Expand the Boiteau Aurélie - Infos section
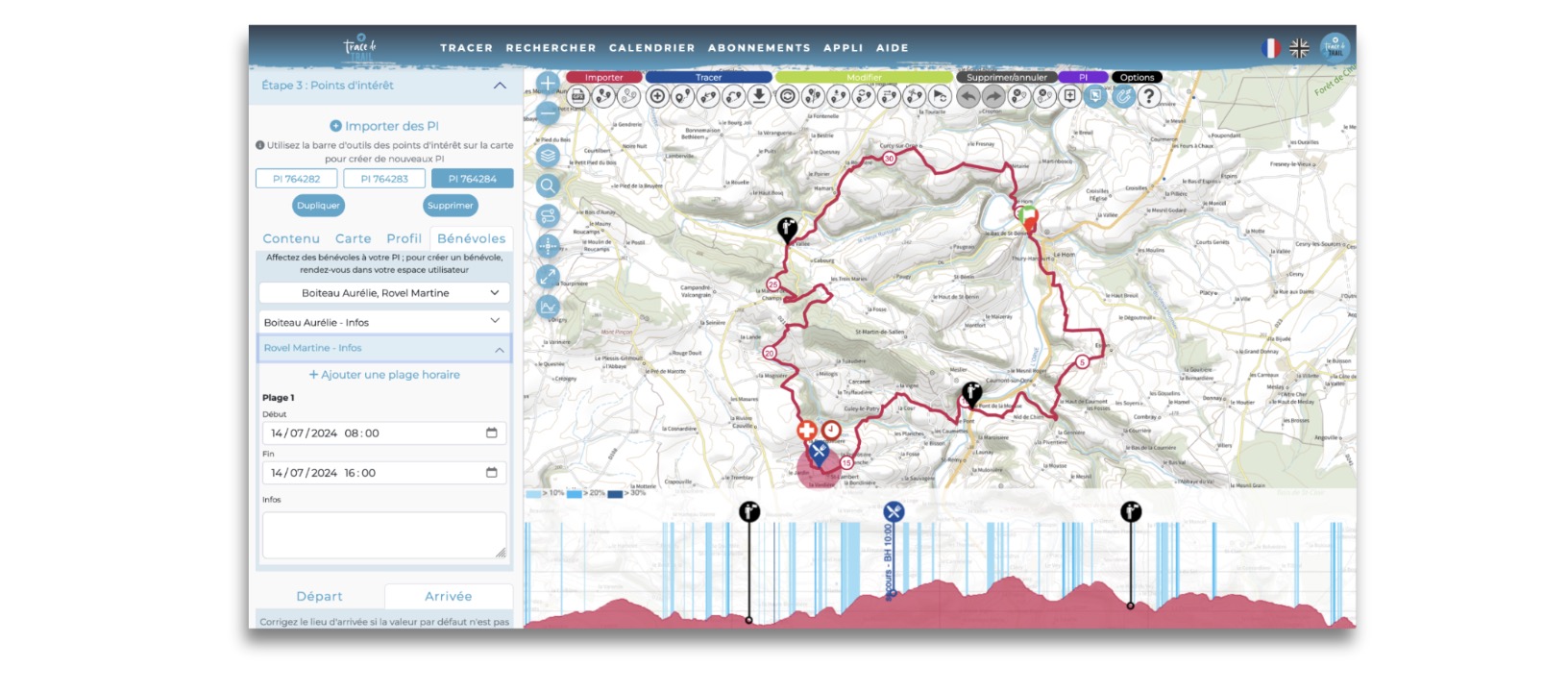 click(x=383, y=322)
